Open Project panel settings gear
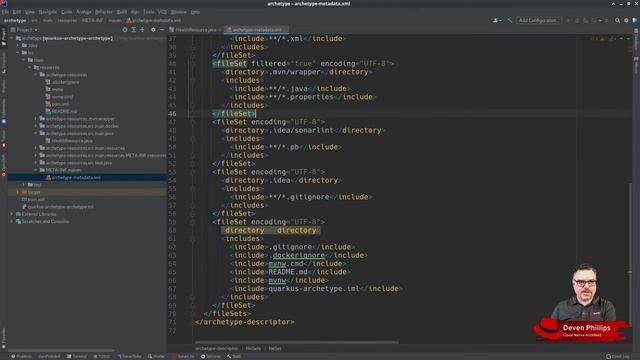Screen dimensions: 640x360 (153, 30)
